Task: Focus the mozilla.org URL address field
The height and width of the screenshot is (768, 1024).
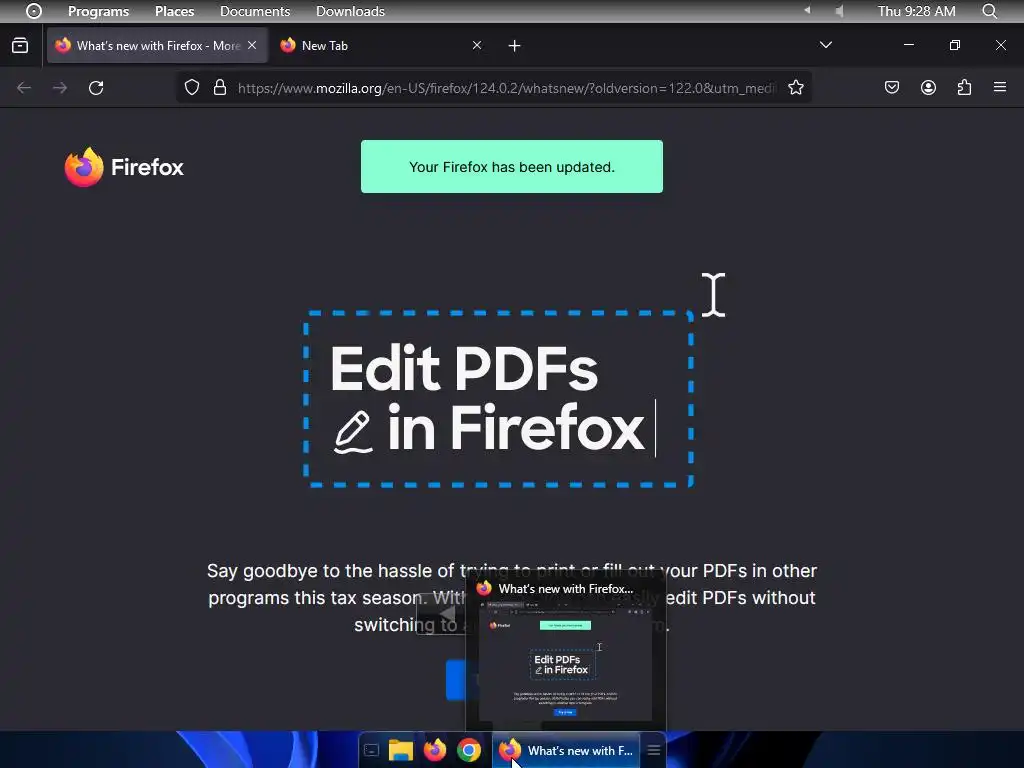Action: point(506,88)
